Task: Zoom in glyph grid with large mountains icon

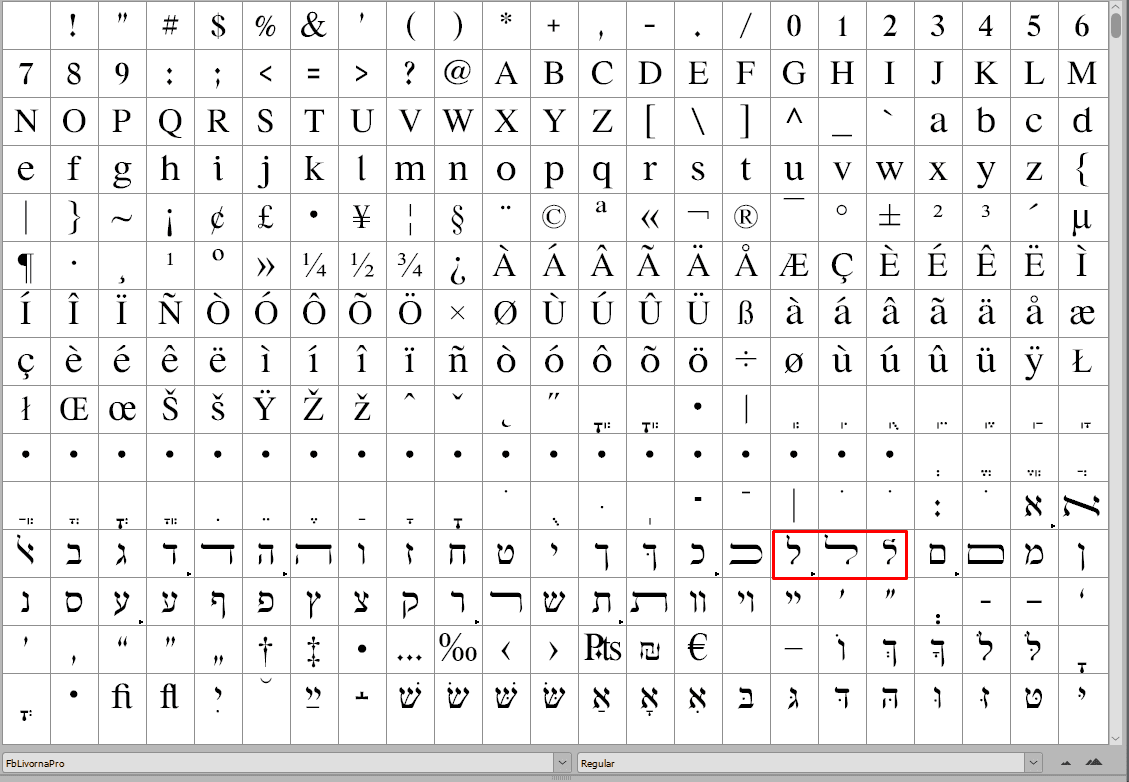Action: pos(1094,763)
